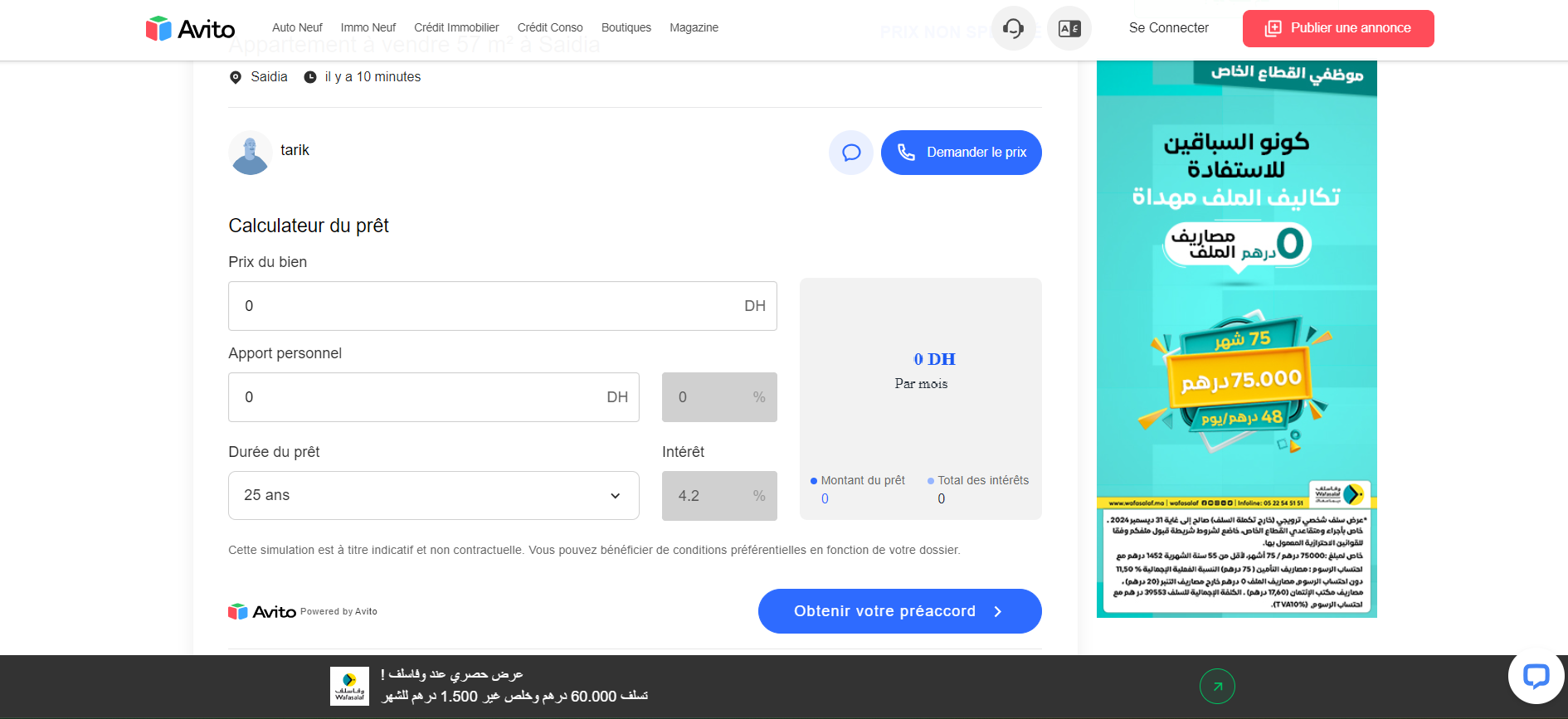Click the Avito logo above Powered by
The width and height of the screenshot is (1568, 719).
pos(262,612)
